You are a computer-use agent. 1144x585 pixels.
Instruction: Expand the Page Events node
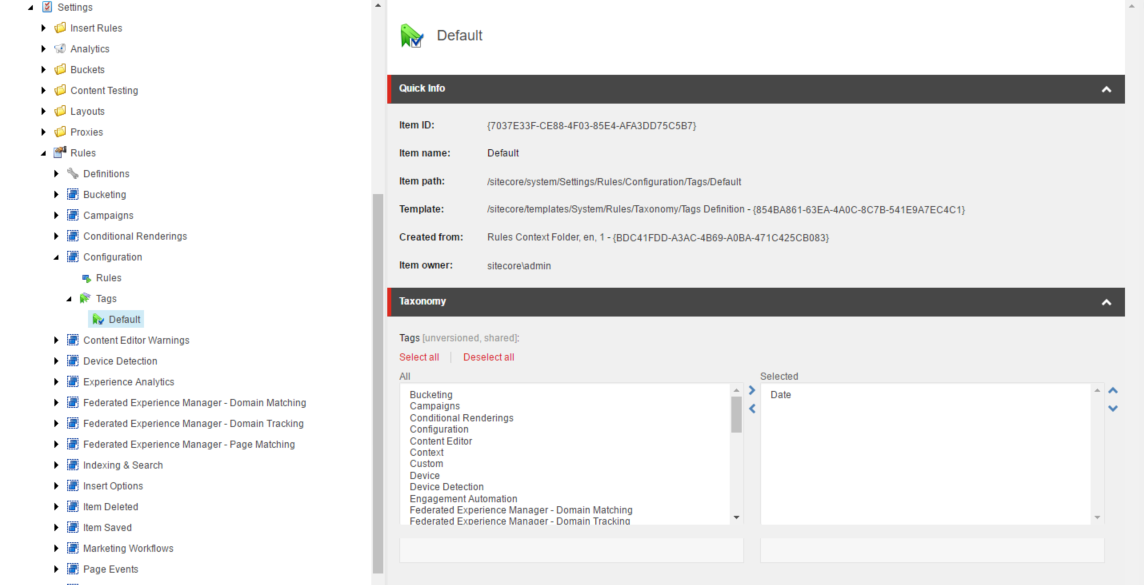(x=57, y=569)
